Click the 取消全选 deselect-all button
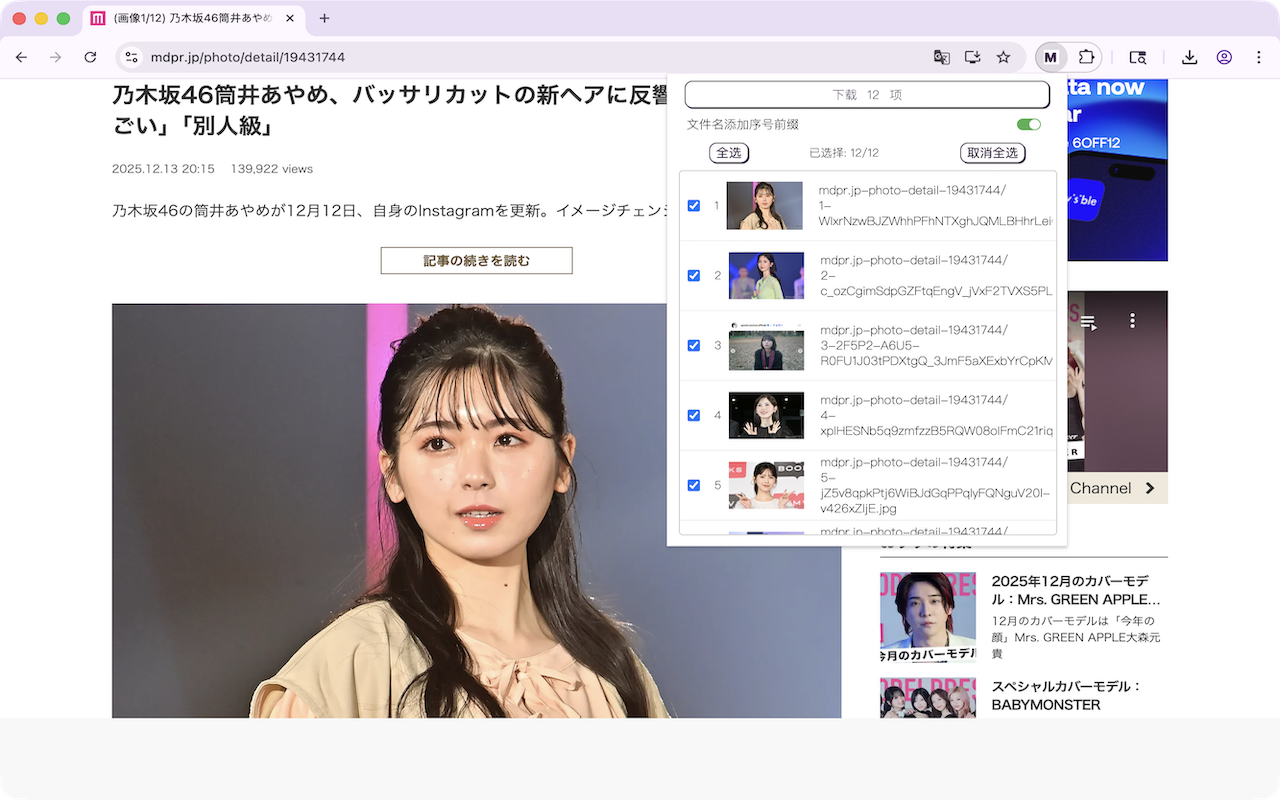 click(x=992, y=153)
